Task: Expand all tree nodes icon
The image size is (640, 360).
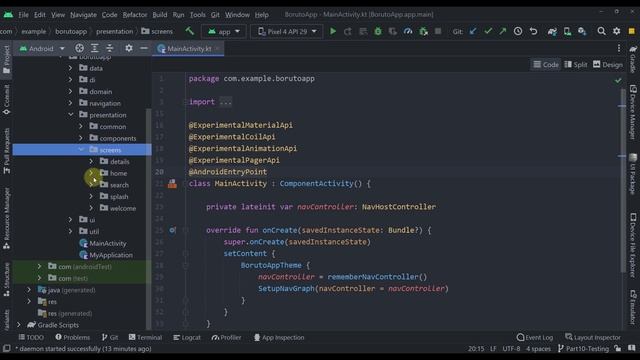Action: pos(94,49)
